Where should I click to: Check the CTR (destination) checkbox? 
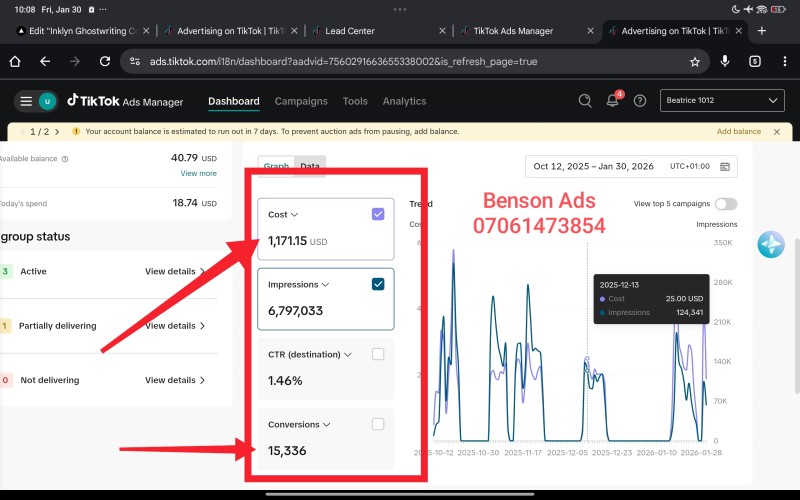click(378, 354)
